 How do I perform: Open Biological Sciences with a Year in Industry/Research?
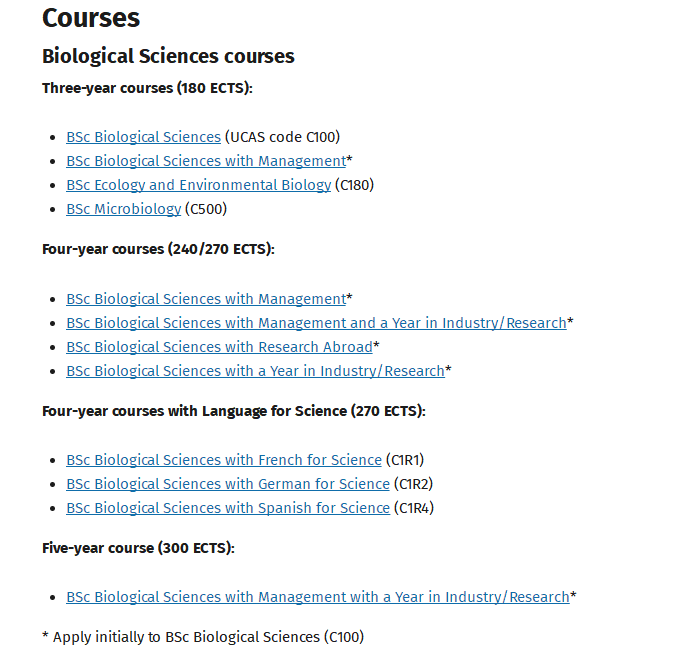click(x=255, y=371)
